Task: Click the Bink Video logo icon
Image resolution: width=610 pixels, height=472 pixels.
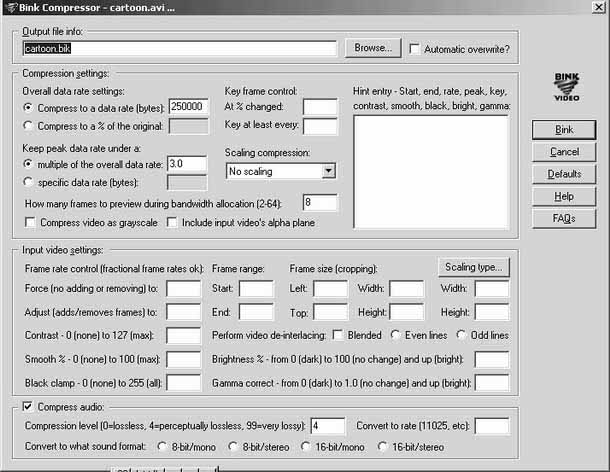Action: [566, 87]
